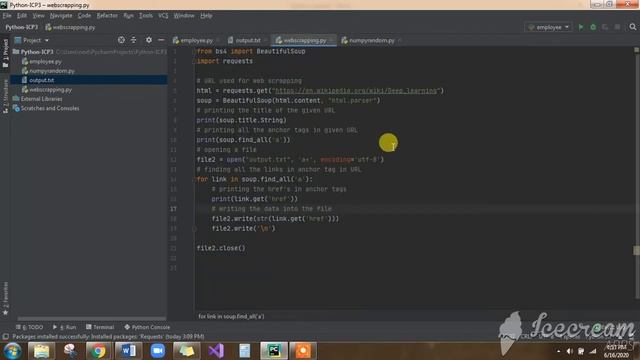This screenshot has width=640, height=360.
Task: Run the employee configuration
Action: tap(581, 27)
